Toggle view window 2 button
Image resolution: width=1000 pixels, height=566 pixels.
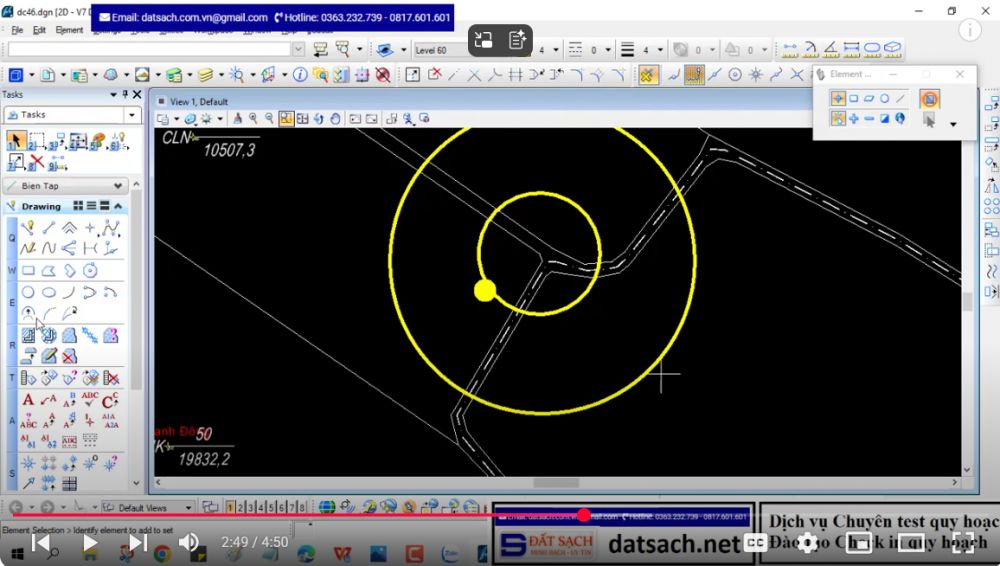click(241, 508)
